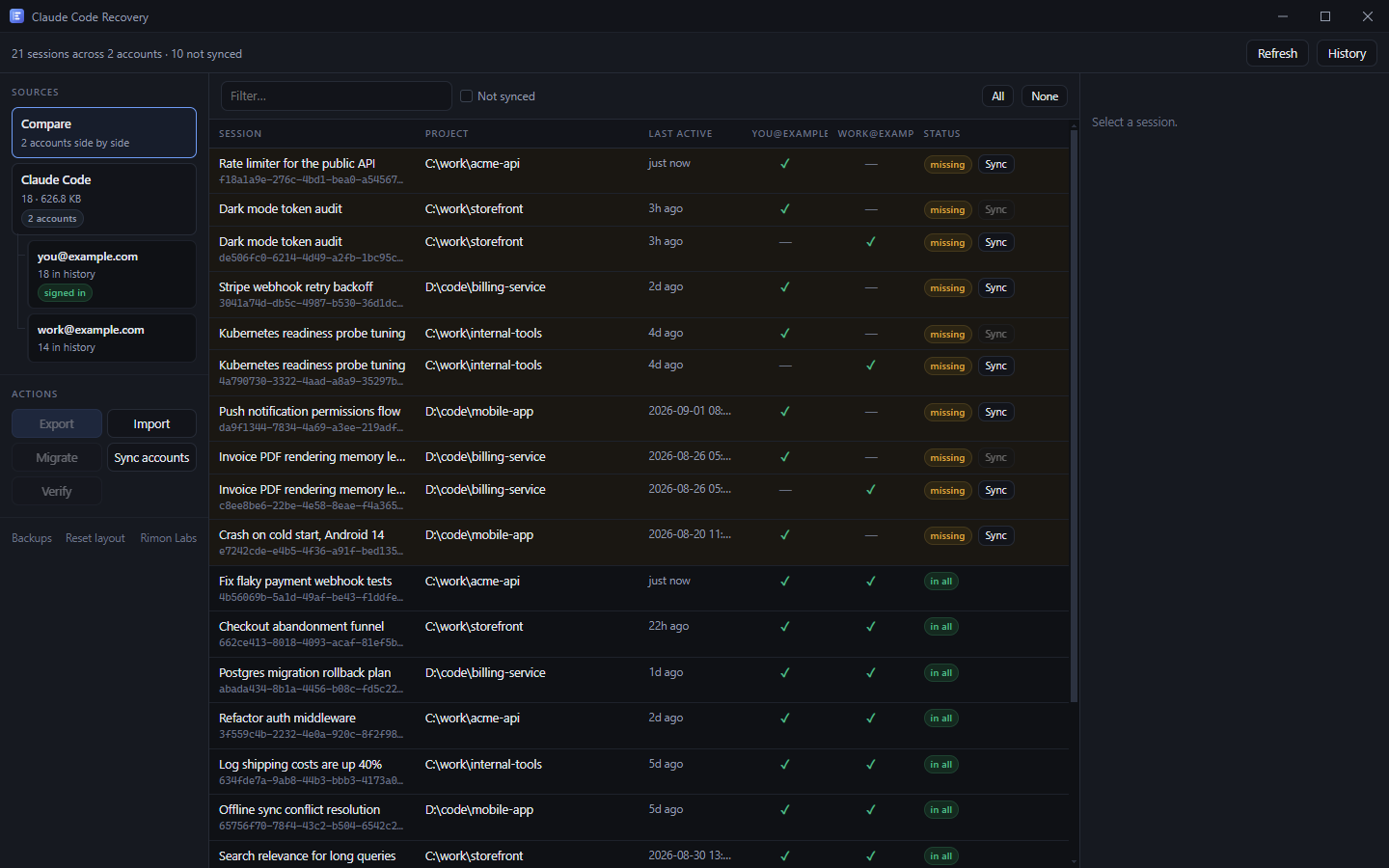Select the Compare source card

[104, 133]
